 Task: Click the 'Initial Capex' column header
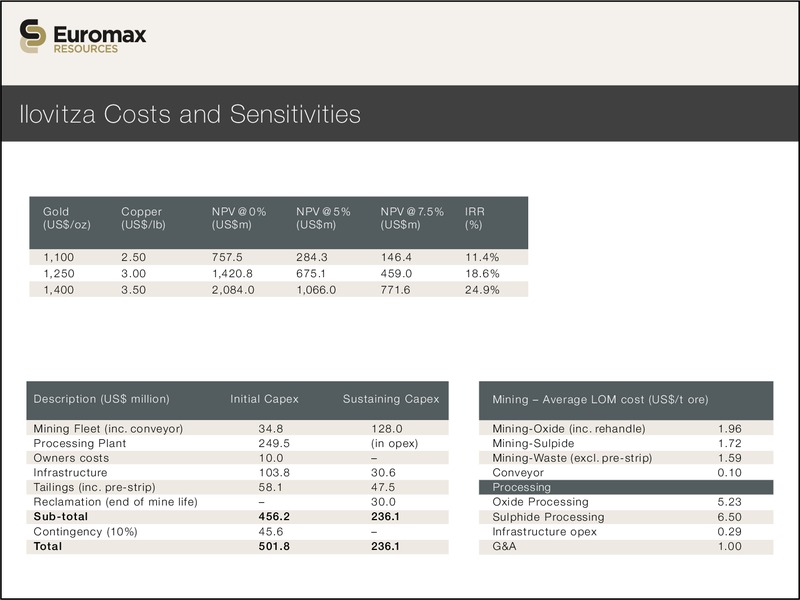pos(264,399)
